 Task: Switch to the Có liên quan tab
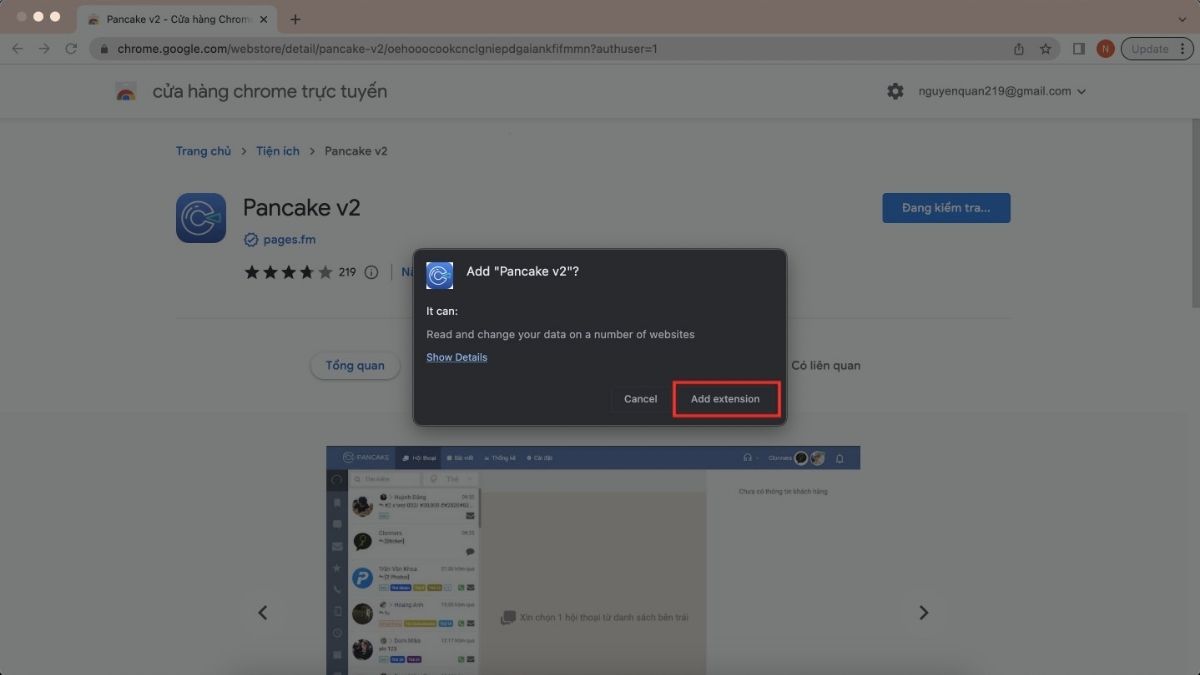coord(825,366)
